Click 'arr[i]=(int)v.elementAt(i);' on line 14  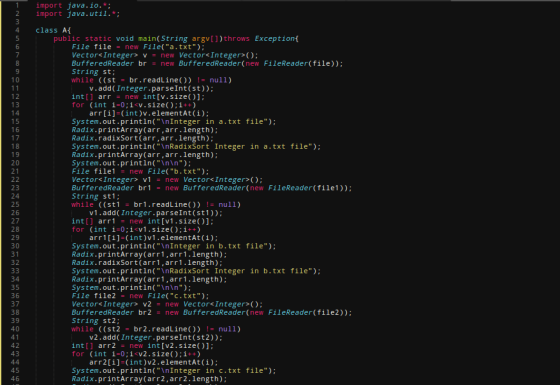[x=149, y=113]
